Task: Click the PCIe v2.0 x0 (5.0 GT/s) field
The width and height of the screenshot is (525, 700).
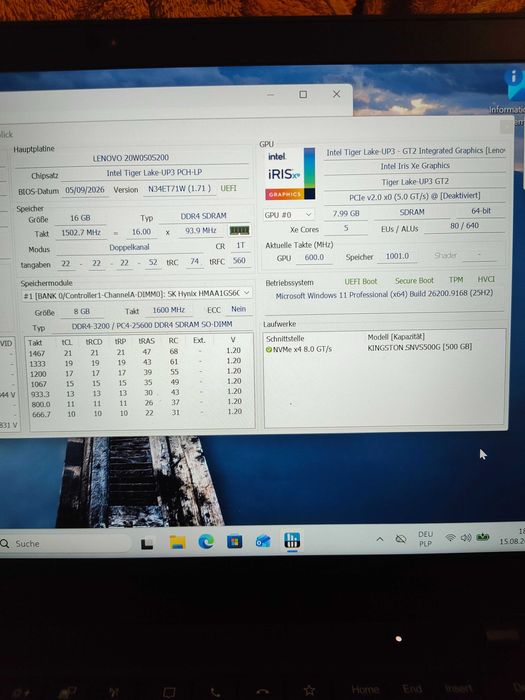Action: point(415,196)
